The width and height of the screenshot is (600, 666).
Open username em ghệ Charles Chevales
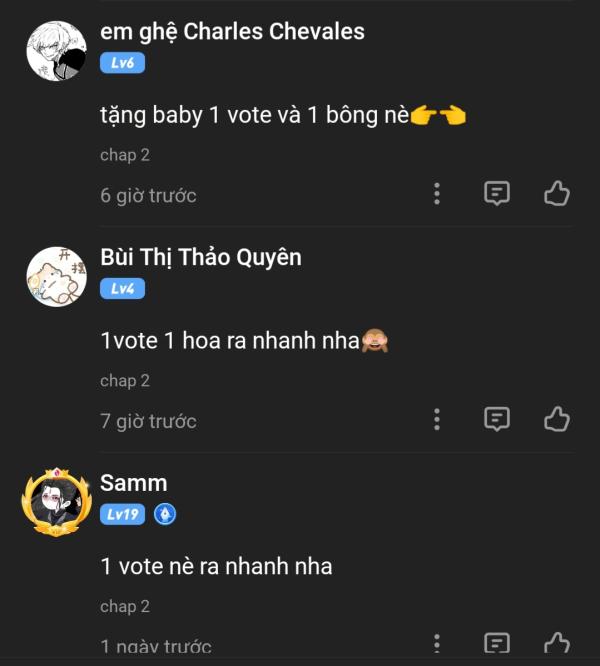[232, 31]
